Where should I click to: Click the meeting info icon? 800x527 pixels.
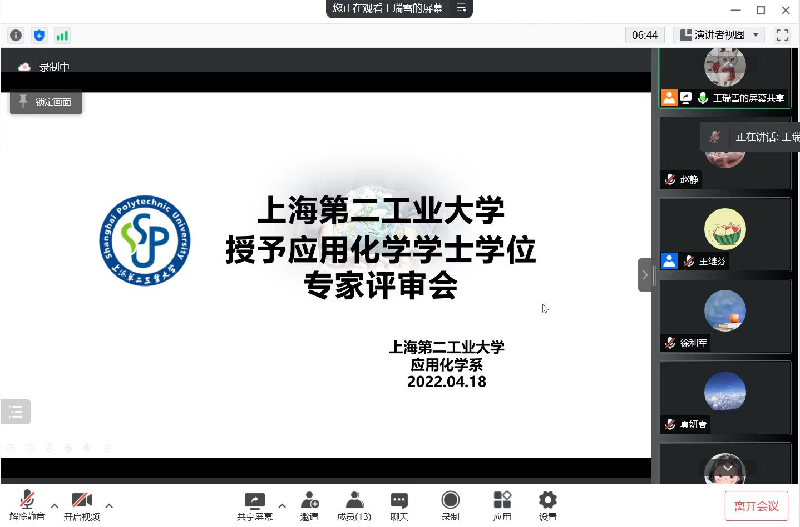pos(16,35)
